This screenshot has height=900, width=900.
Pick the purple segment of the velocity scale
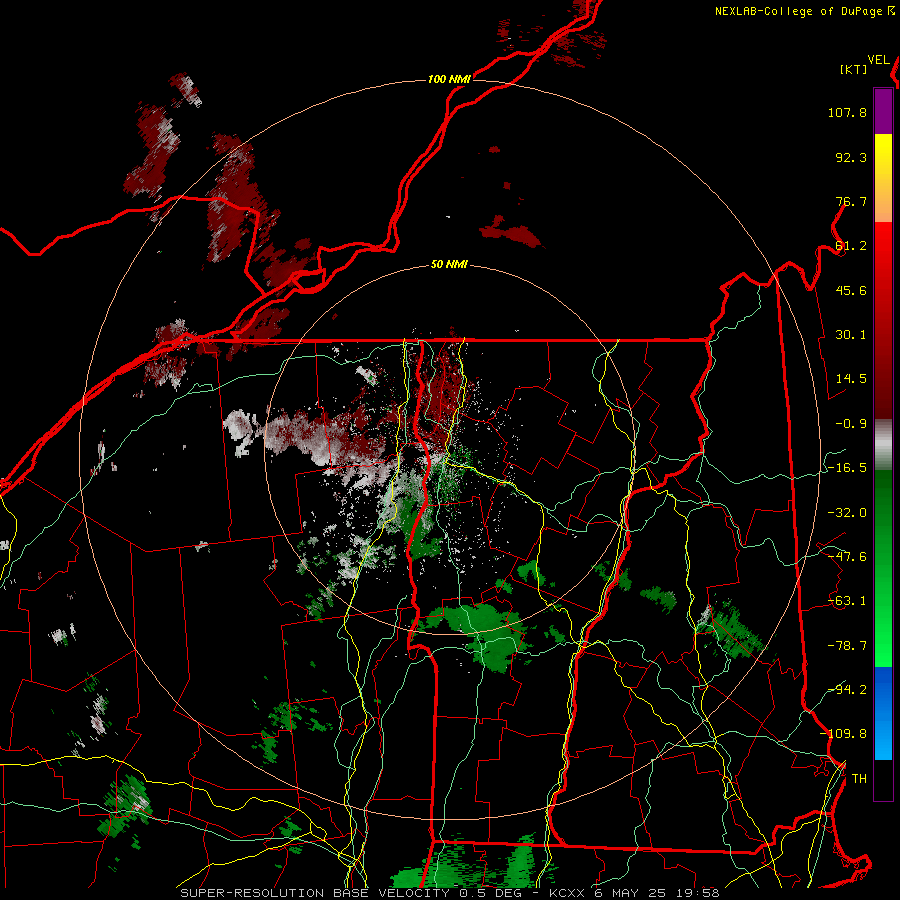click(x=883, y=111)
